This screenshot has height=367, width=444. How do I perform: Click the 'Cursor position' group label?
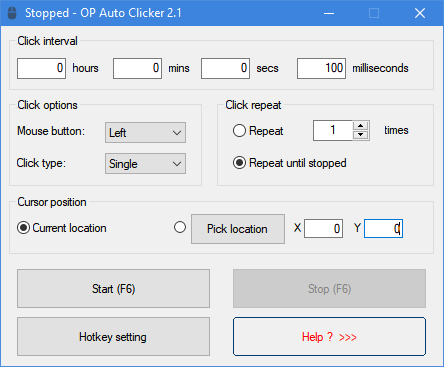52,202
